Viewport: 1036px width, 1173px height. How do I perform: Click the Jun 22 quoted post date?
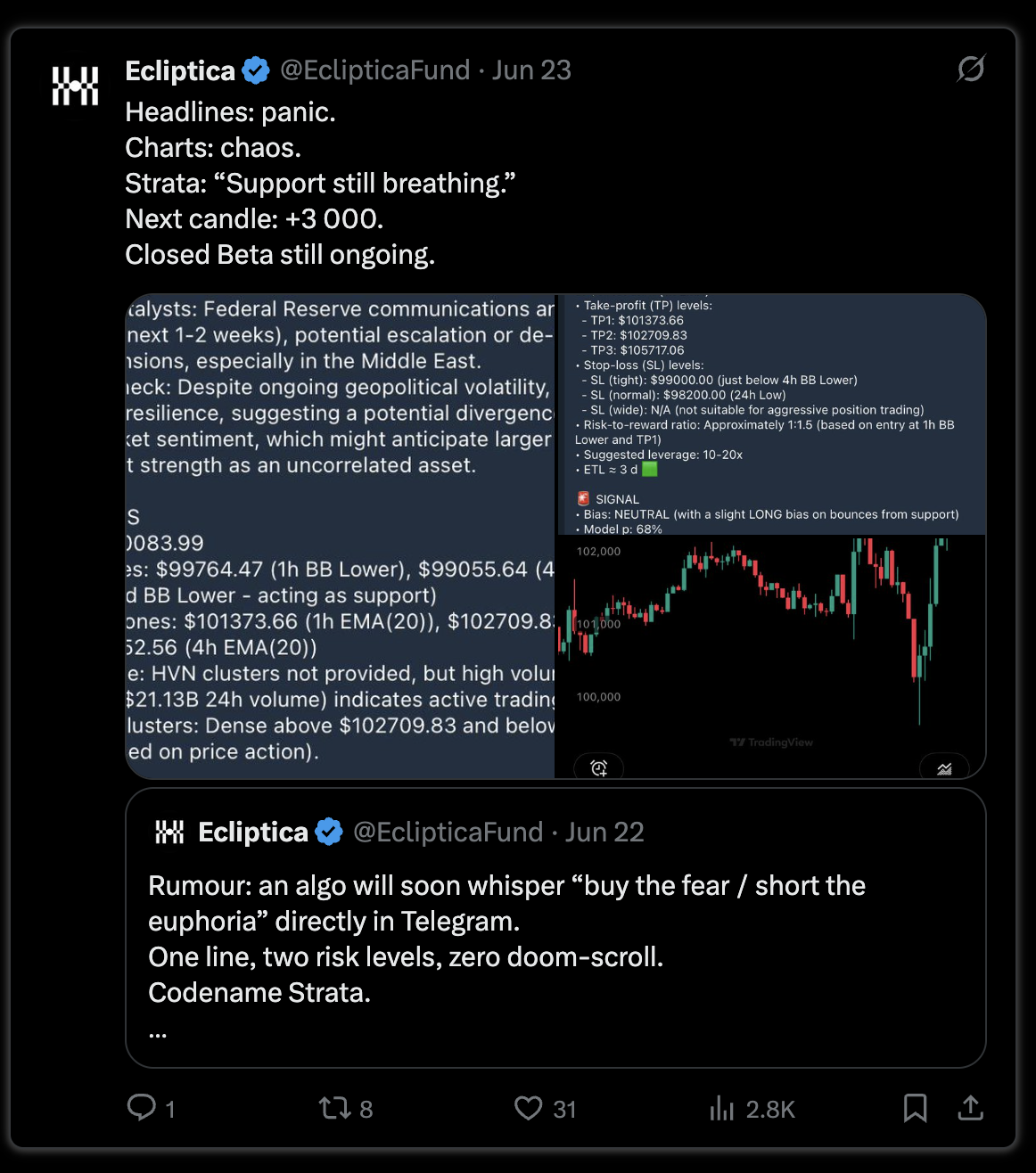[604, 833]
